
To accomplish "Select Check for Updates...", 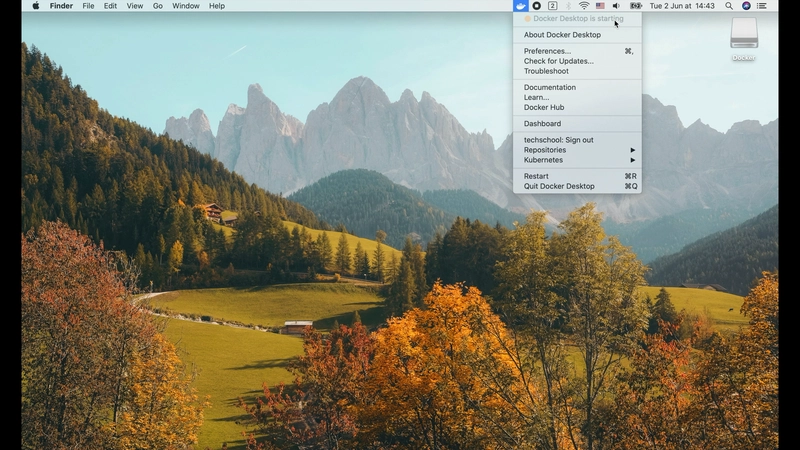I will tap(577, 61).
